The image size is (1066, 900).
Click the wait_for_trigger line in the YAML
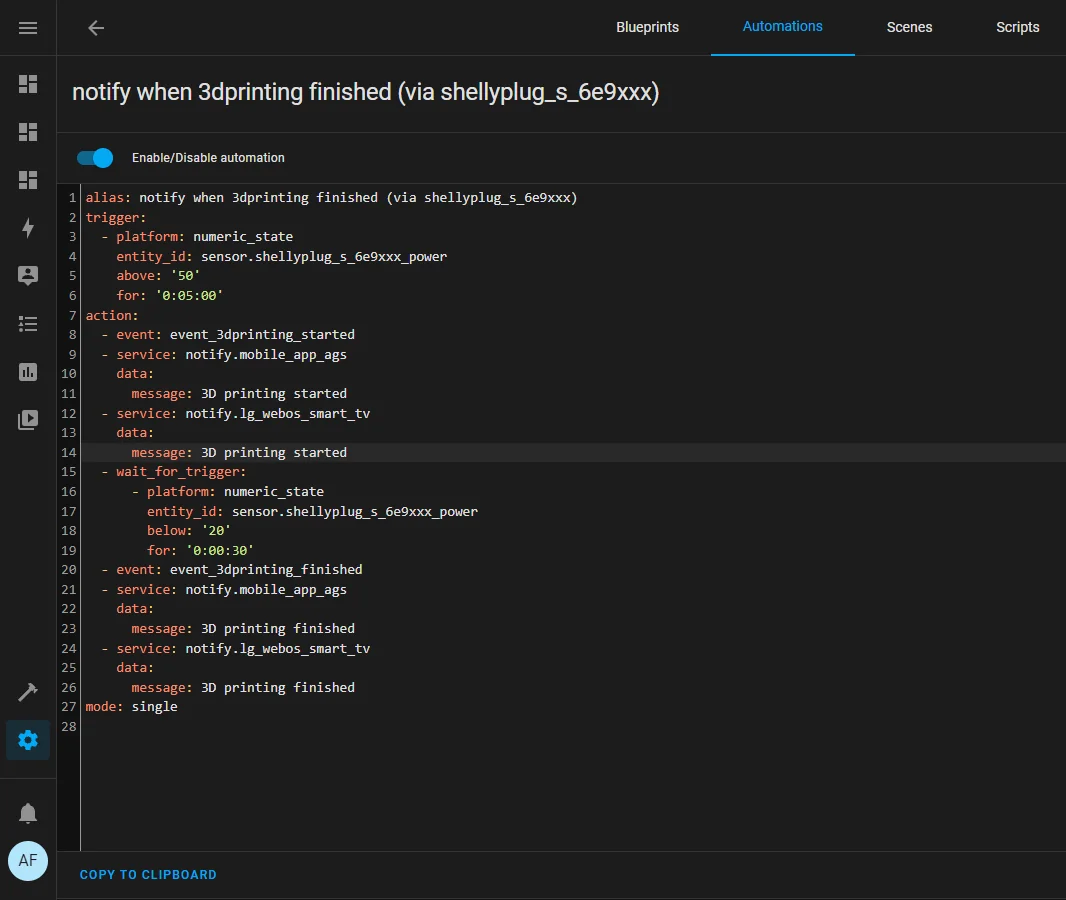(180, 472)
